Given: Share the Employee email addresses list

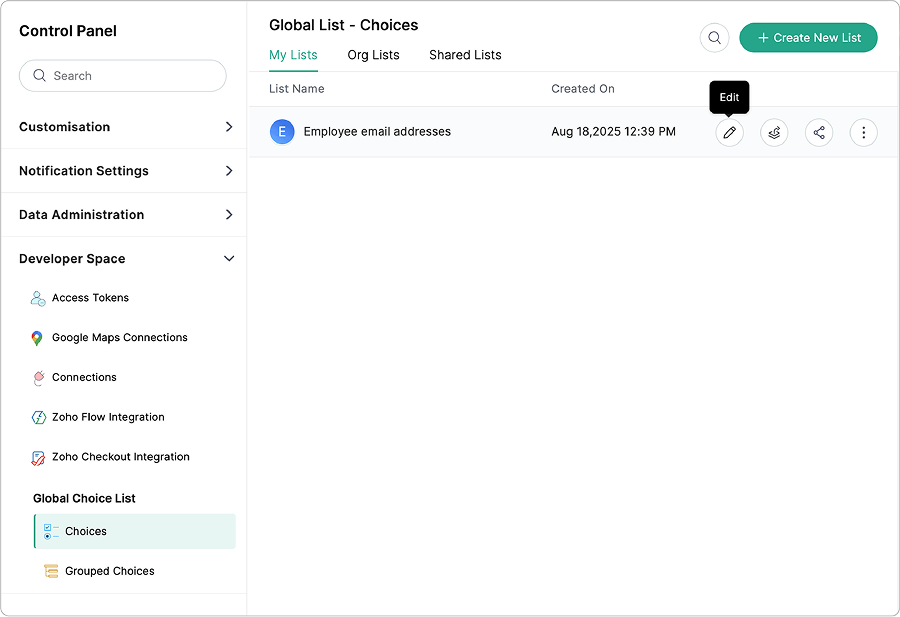Looking at the screenshot, I should 819,132.
